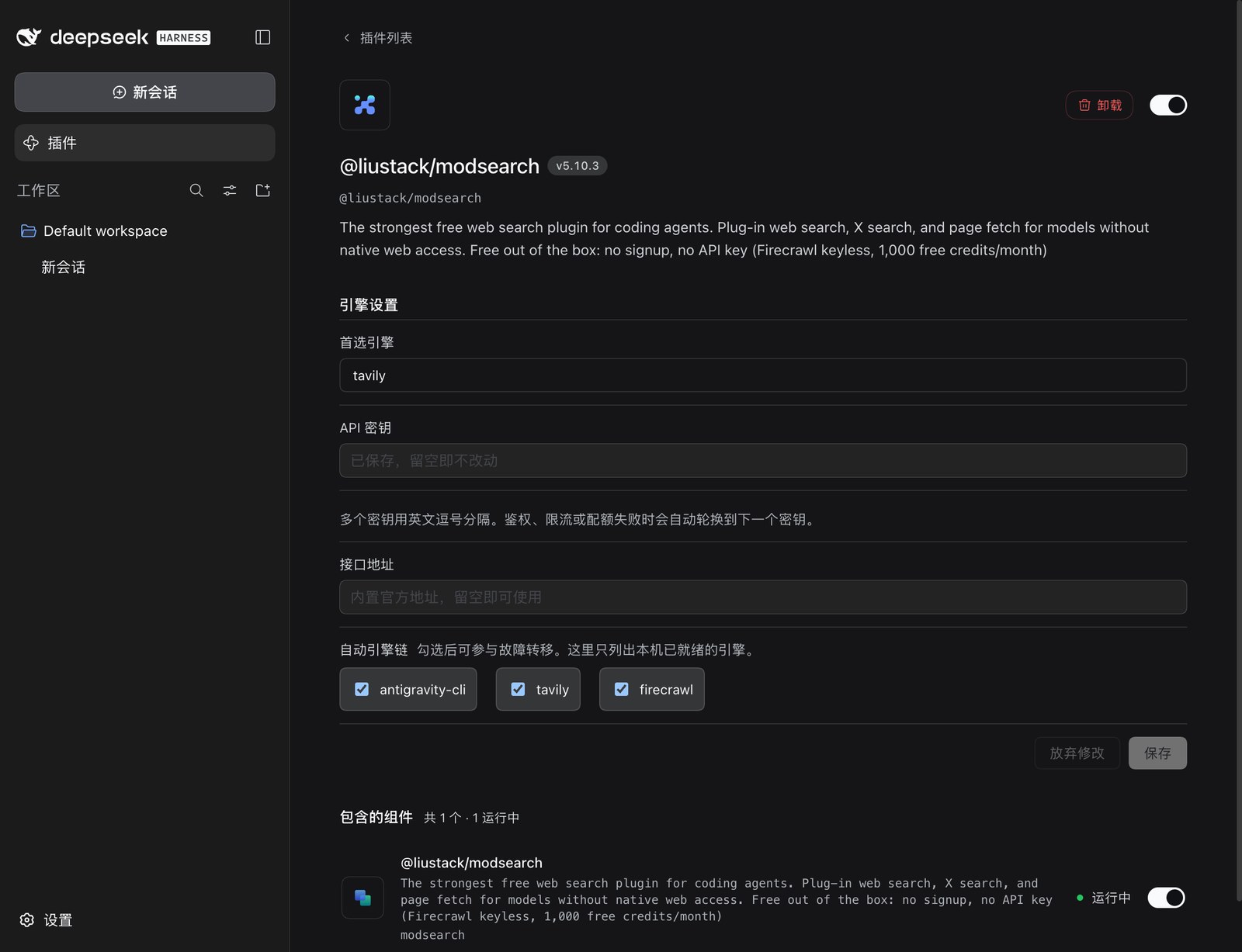Focus the API 密钥 input field
The image size is (1242, 952).
point(763,461)
